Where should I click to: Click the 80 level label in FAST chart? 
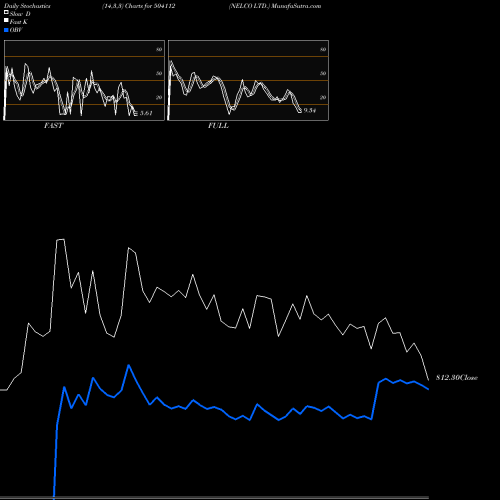pos(159,50)
